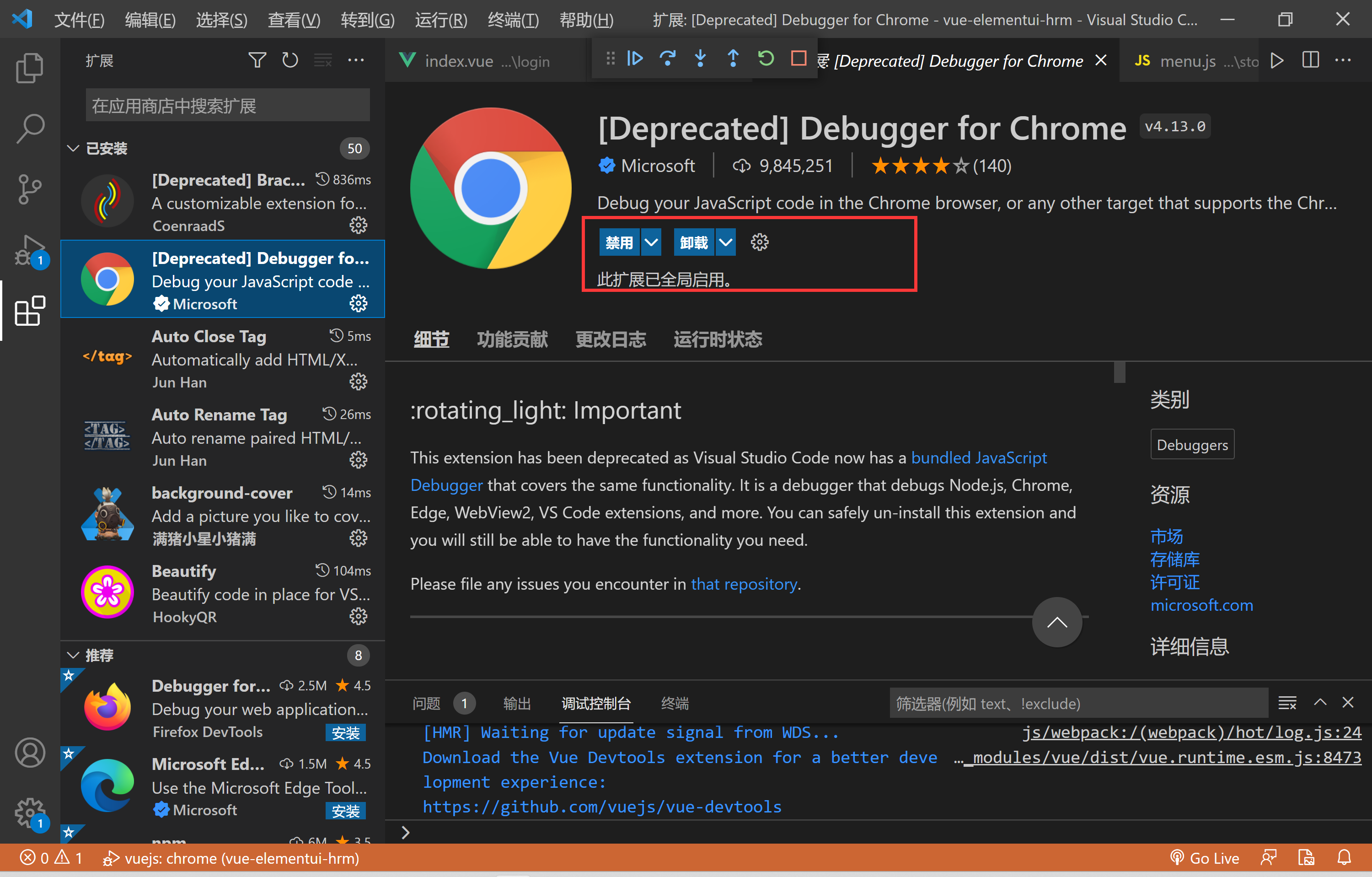1372x877 pixels.
Task: Restart the debug session
Action: [x=766, y=58]
